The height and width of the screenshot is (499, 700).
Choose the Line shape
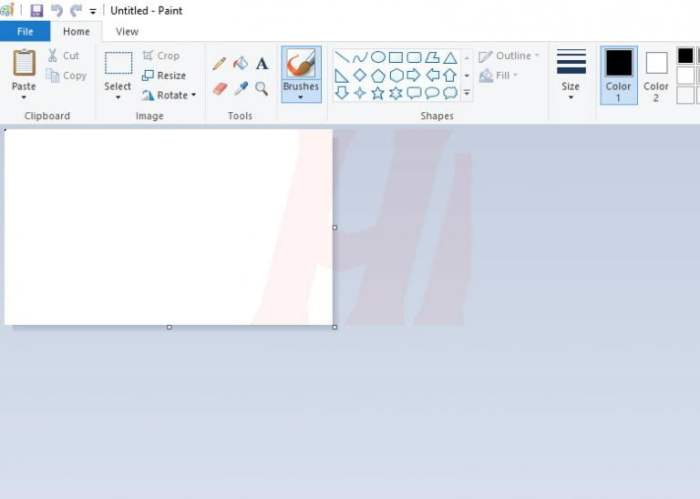pyautogui.click(x=342, y=57)
